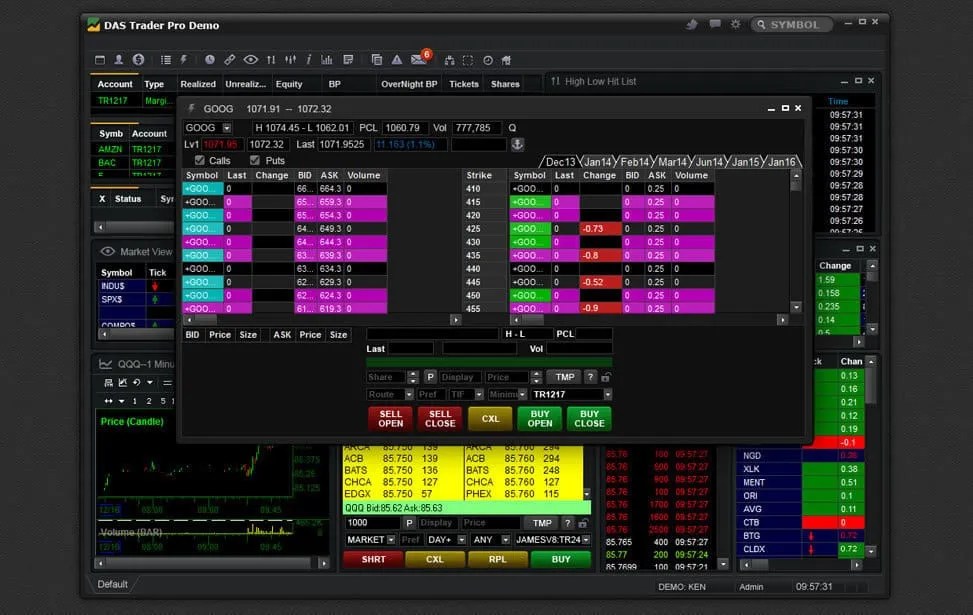Open the account user icon in main toolbar
This screenshot has width=973, height=615.
[119, 60]
